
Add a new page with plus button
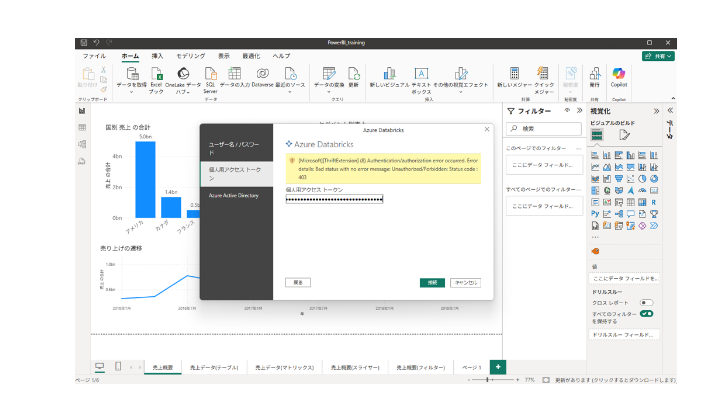click(x=498, y=367)
